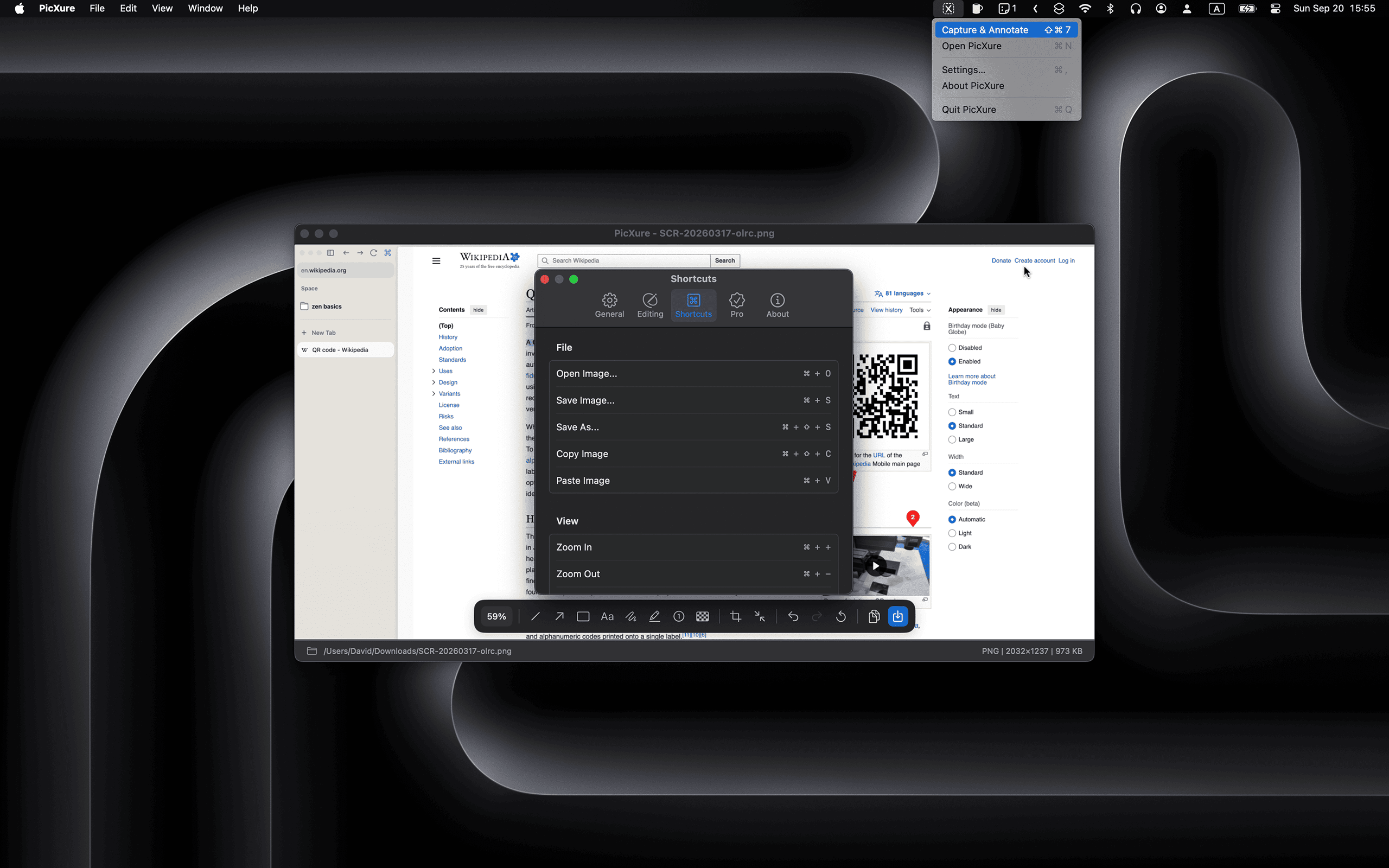Image resolution: width=1389 pixels, height=868 pixels.
Task: Choose Capture & Annotate from the dropdown menu
Action: coord(1006,30)
